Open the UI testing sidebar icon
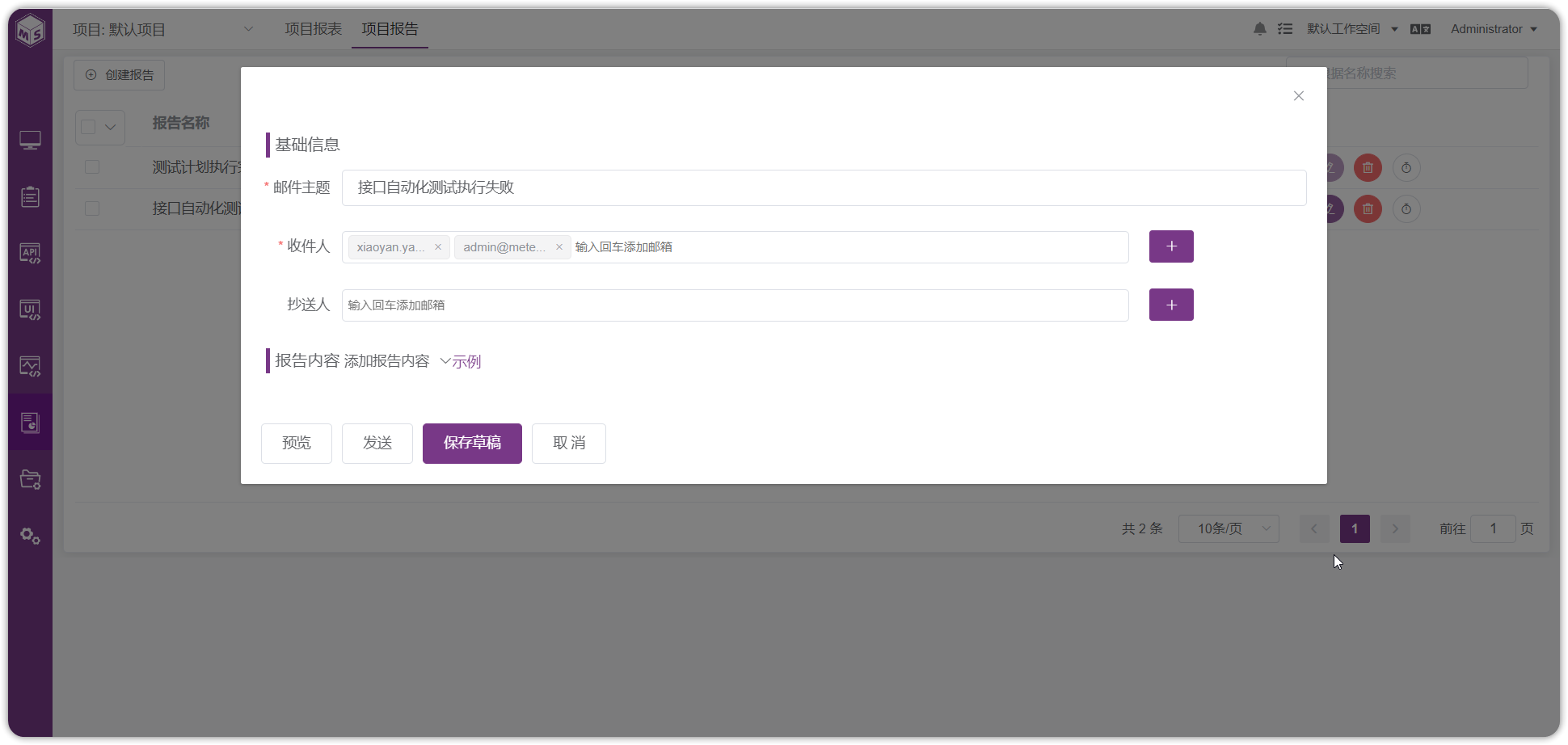 [x=31, y=310]
